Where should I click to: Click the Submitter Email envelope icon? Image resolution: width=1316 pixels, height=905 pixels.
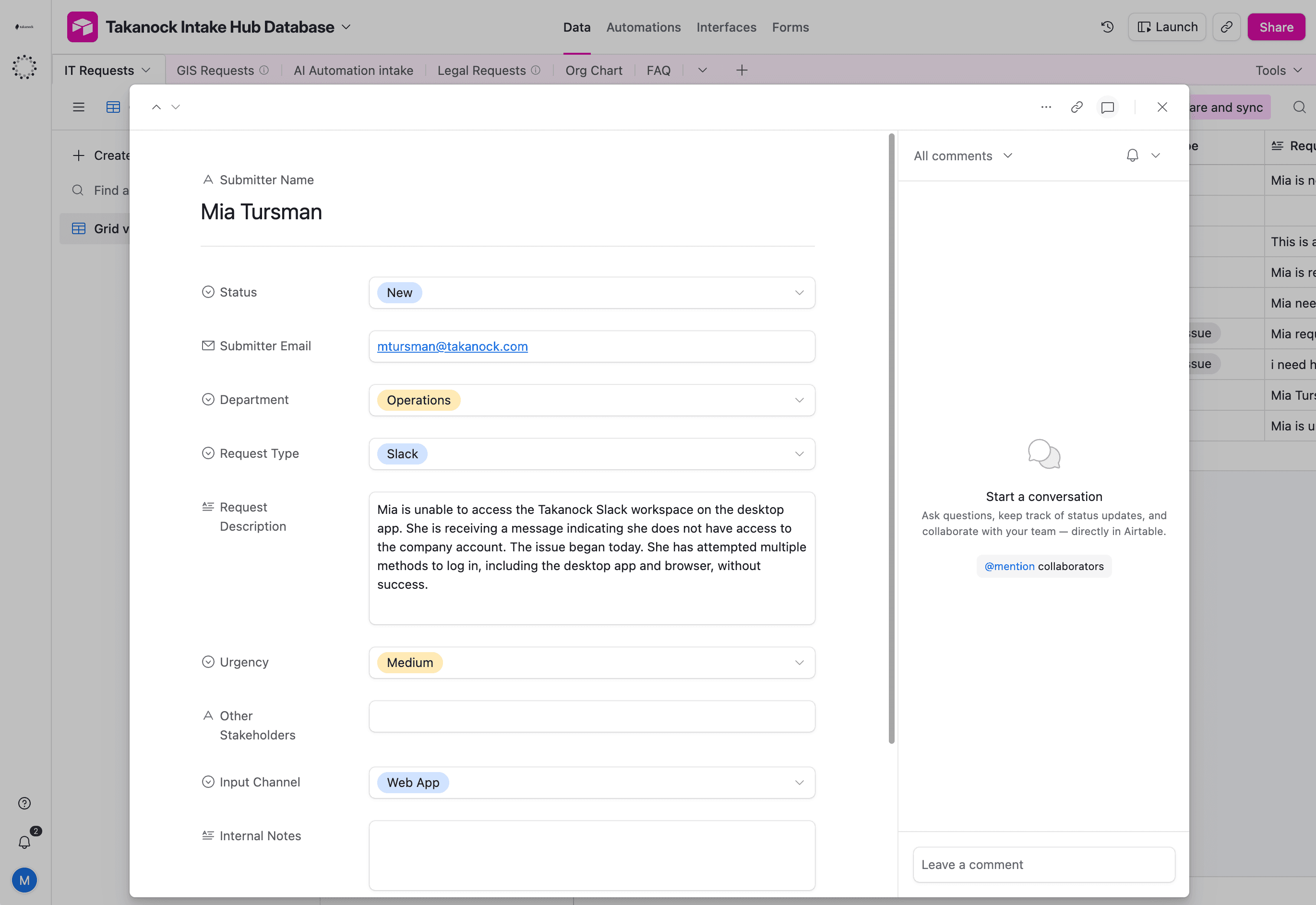tap(208, 346)
